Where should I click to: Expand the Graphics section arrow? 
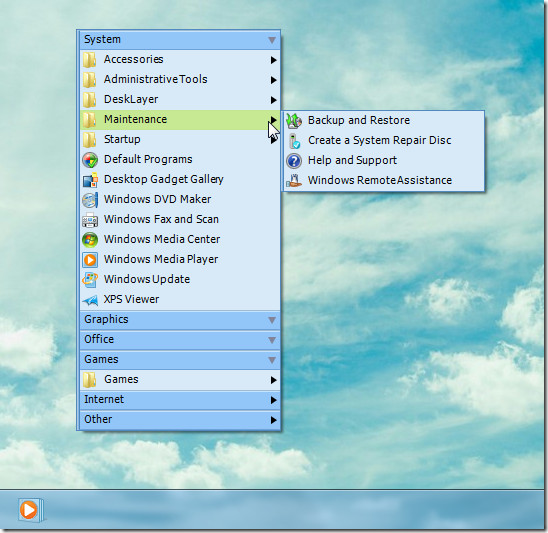pos(272,320)
